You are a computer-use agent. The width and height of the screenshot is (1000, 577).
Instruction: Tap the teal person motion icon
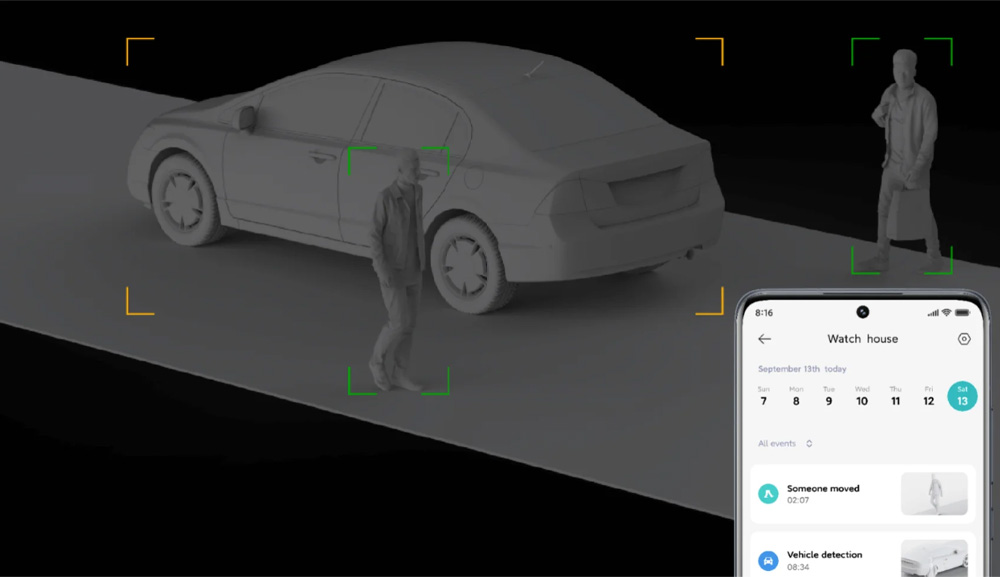tap(768, 493)
